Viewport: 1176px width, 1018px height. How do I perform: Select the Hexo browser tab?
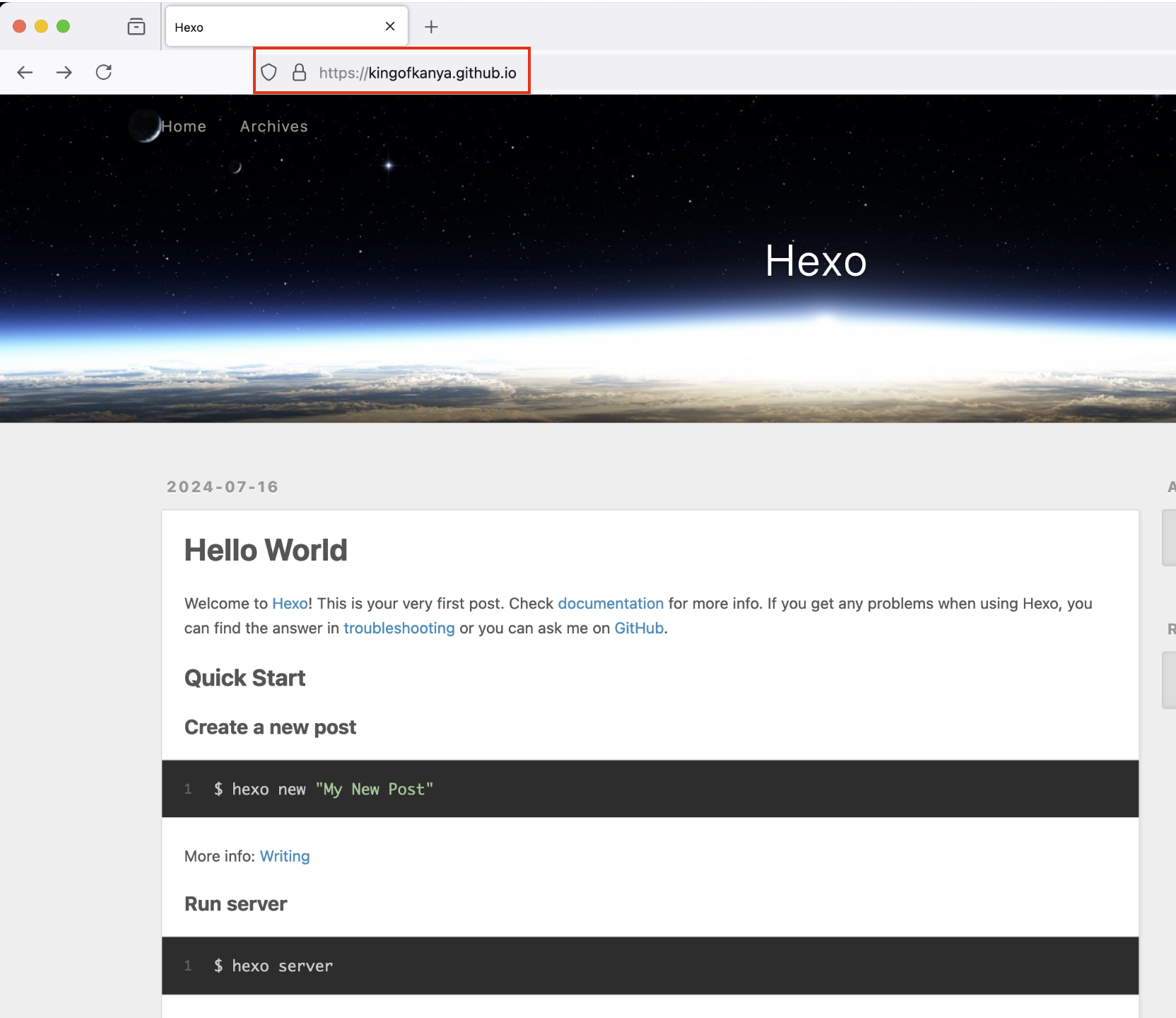[x=286, y=27]
